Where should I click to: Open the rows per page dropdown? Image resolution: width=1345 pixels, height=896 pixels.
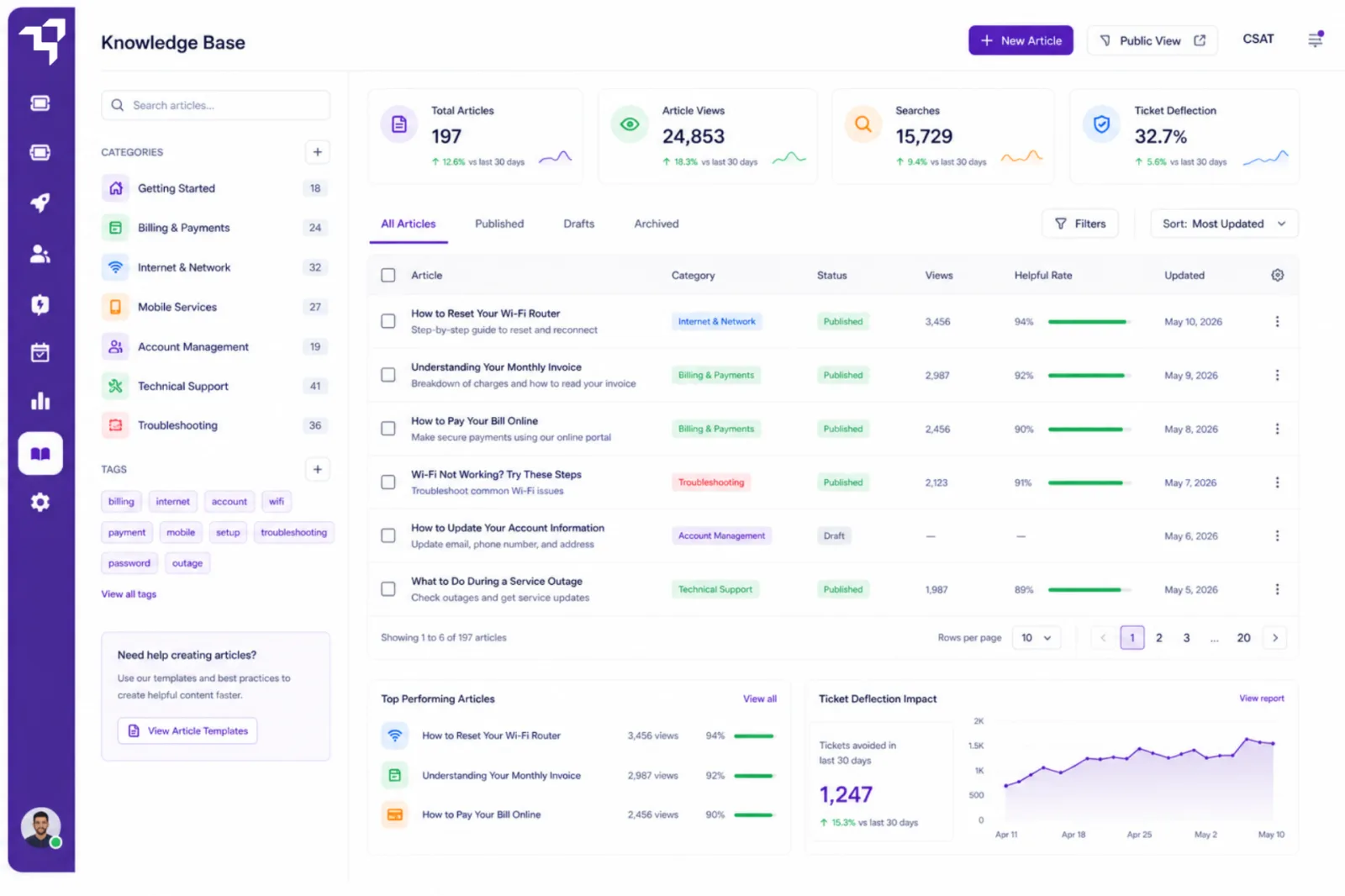[x=1036, y=638]
